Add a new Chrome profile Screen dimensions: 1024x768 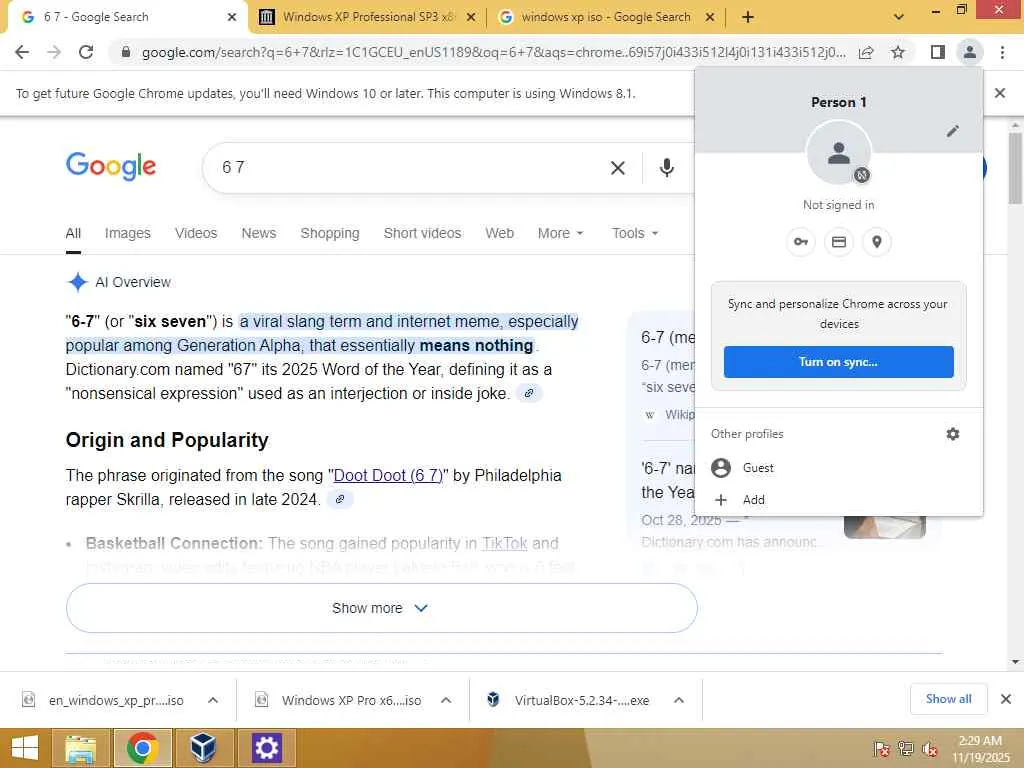(839, 500)
